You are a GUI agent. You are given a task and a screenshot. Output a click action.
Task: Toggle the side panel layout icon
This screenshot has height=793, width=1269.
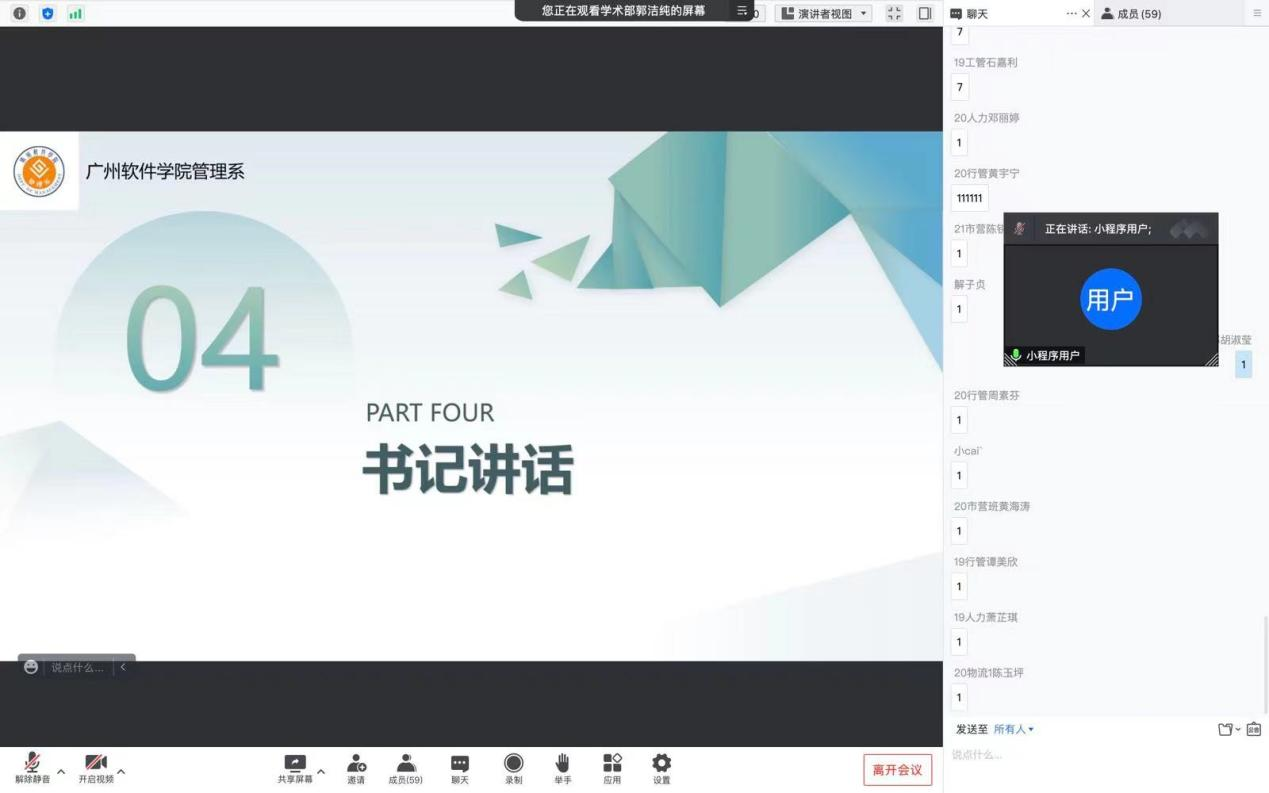pyautogui.click(x=924, y=13)
